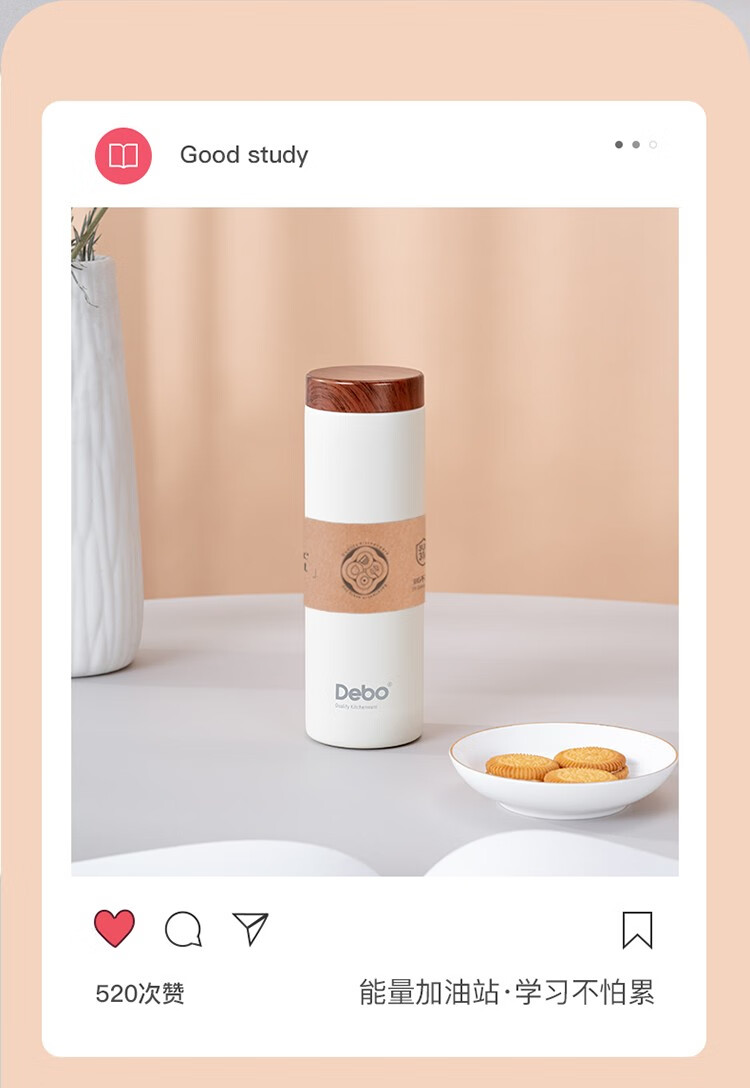Click caption 能量加油站·学习不怕累
The height and width of the screenshot is (1088, 750).
click(x=506, y=992)
